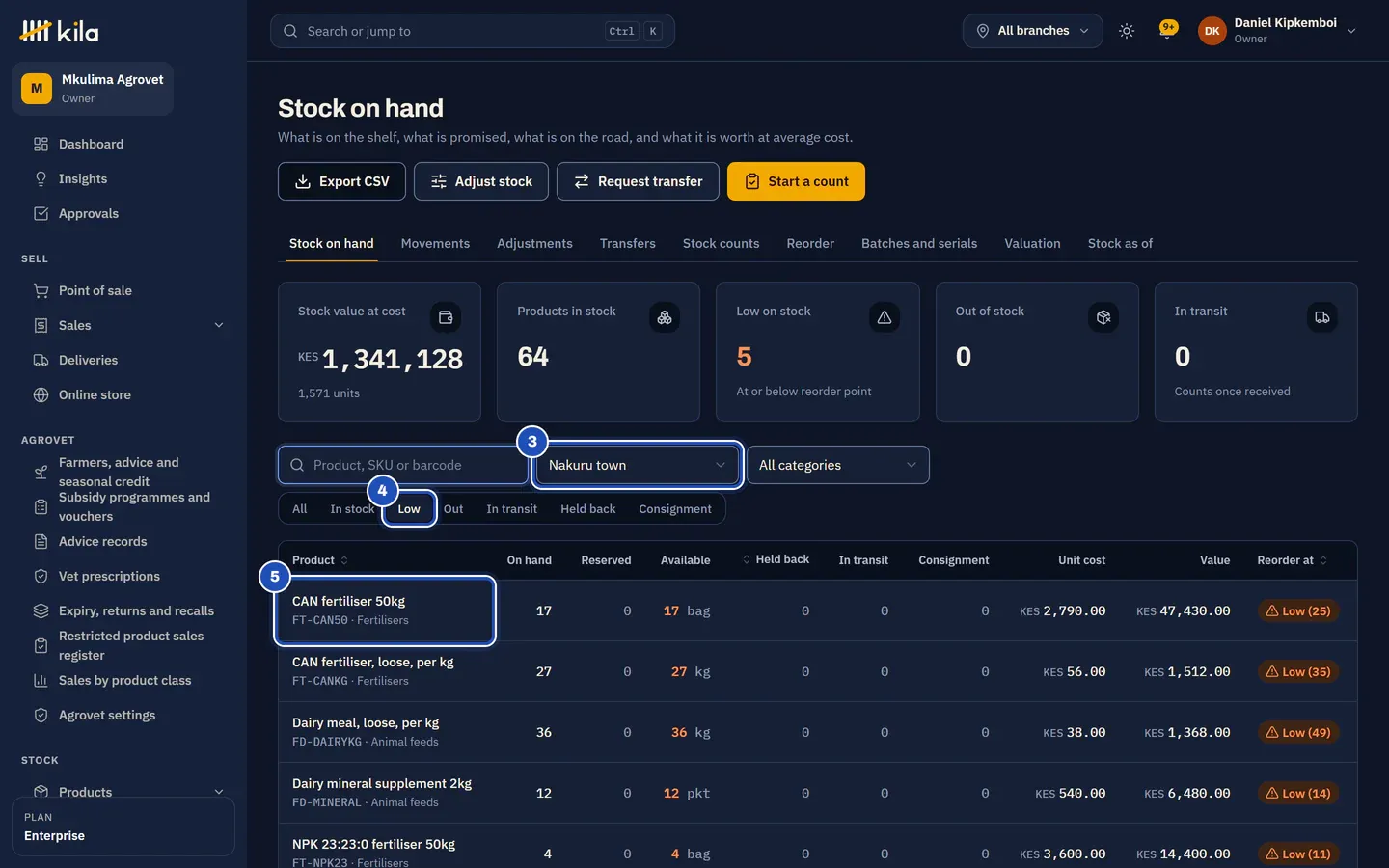Click the Stock value wallet icon
This screenshot has width=1389, height=868.
tap(446, 317)
